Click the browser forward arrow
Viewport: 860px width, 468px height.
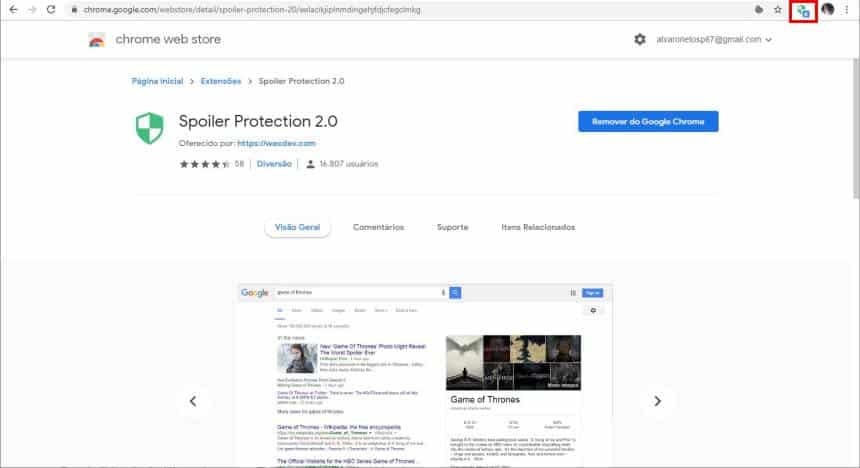(32, 9)
